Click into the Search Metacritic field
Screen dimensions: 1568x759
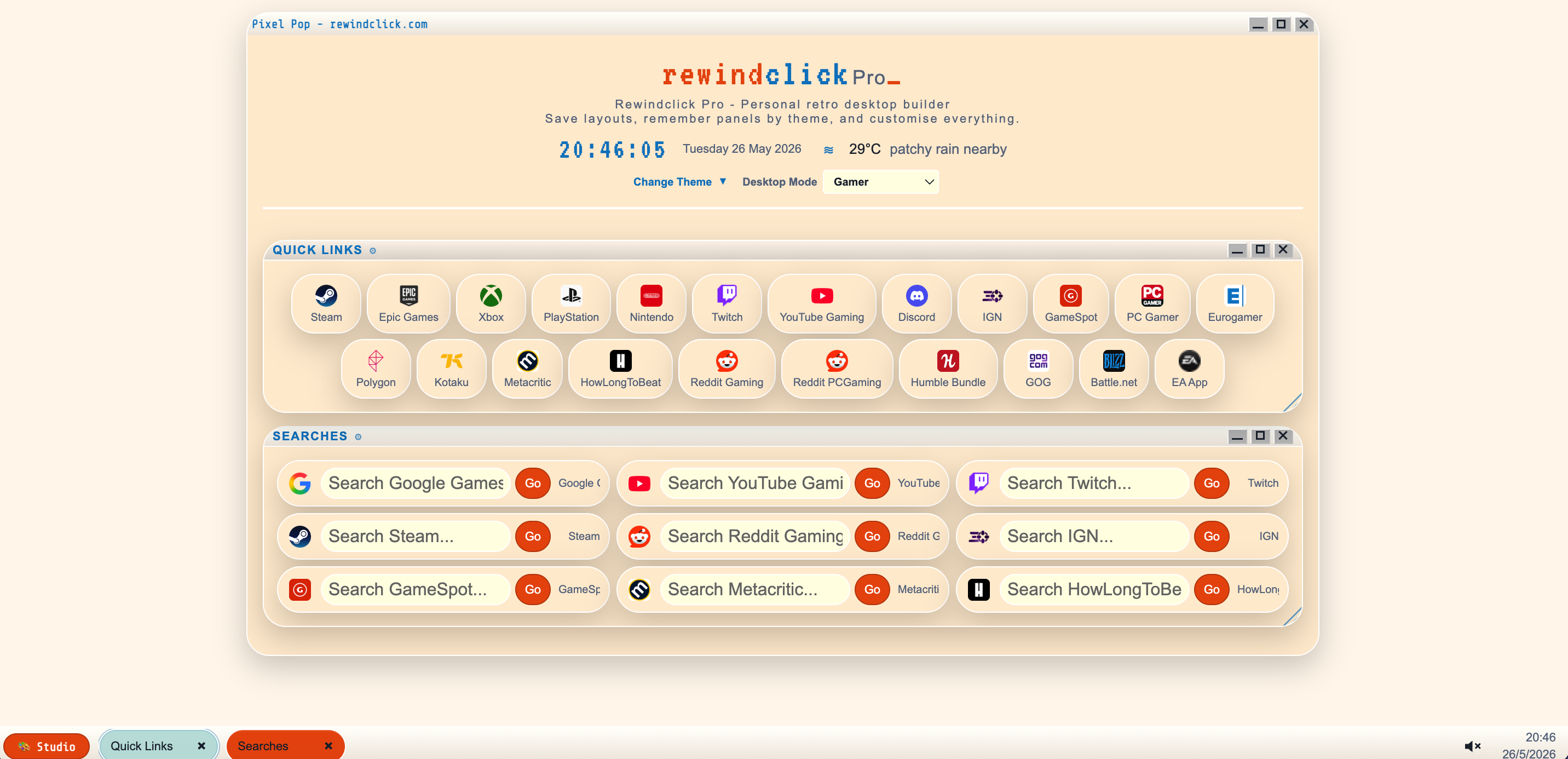[x=755, y=589]
